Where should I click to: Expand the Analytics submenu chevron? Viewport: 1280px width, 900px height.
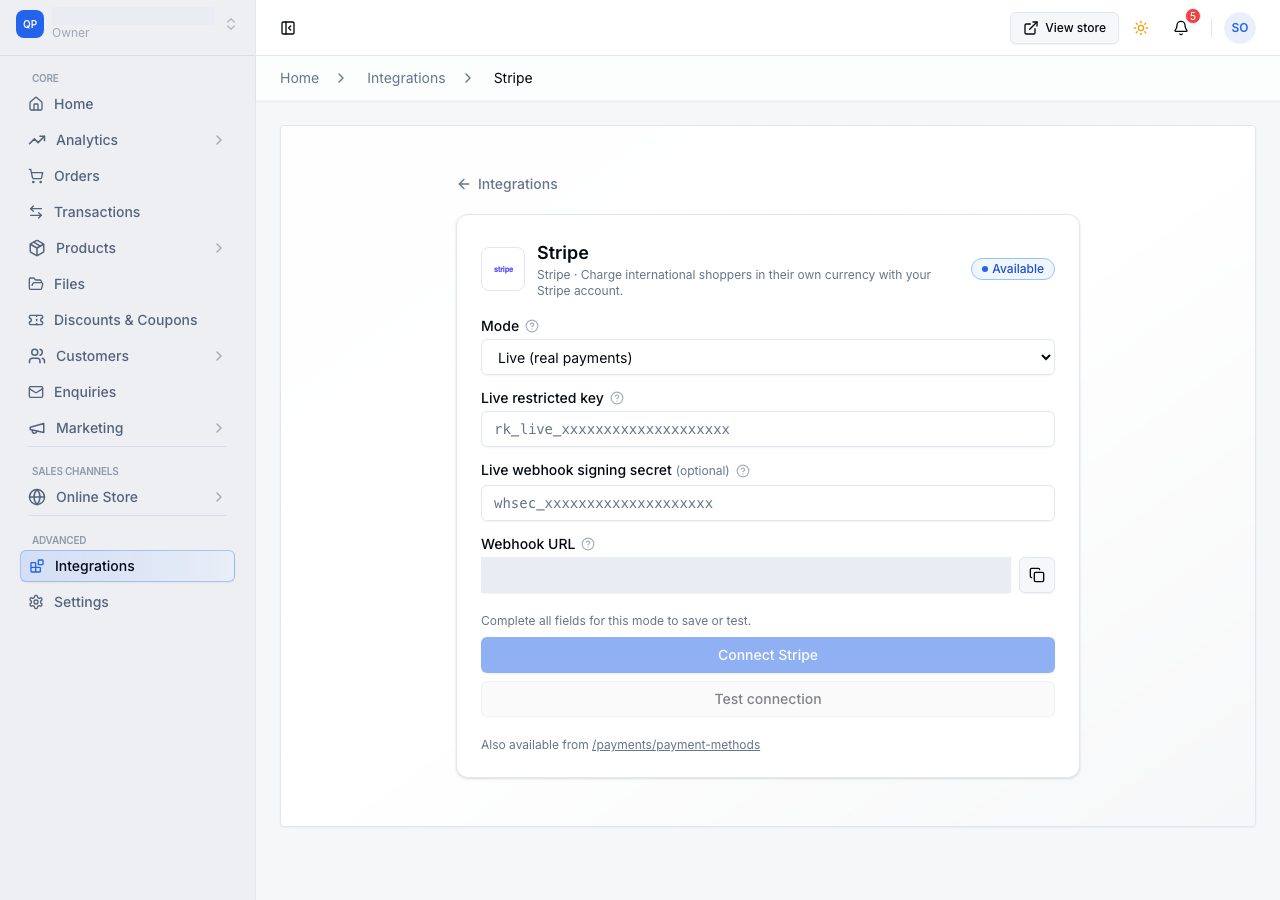219,140
